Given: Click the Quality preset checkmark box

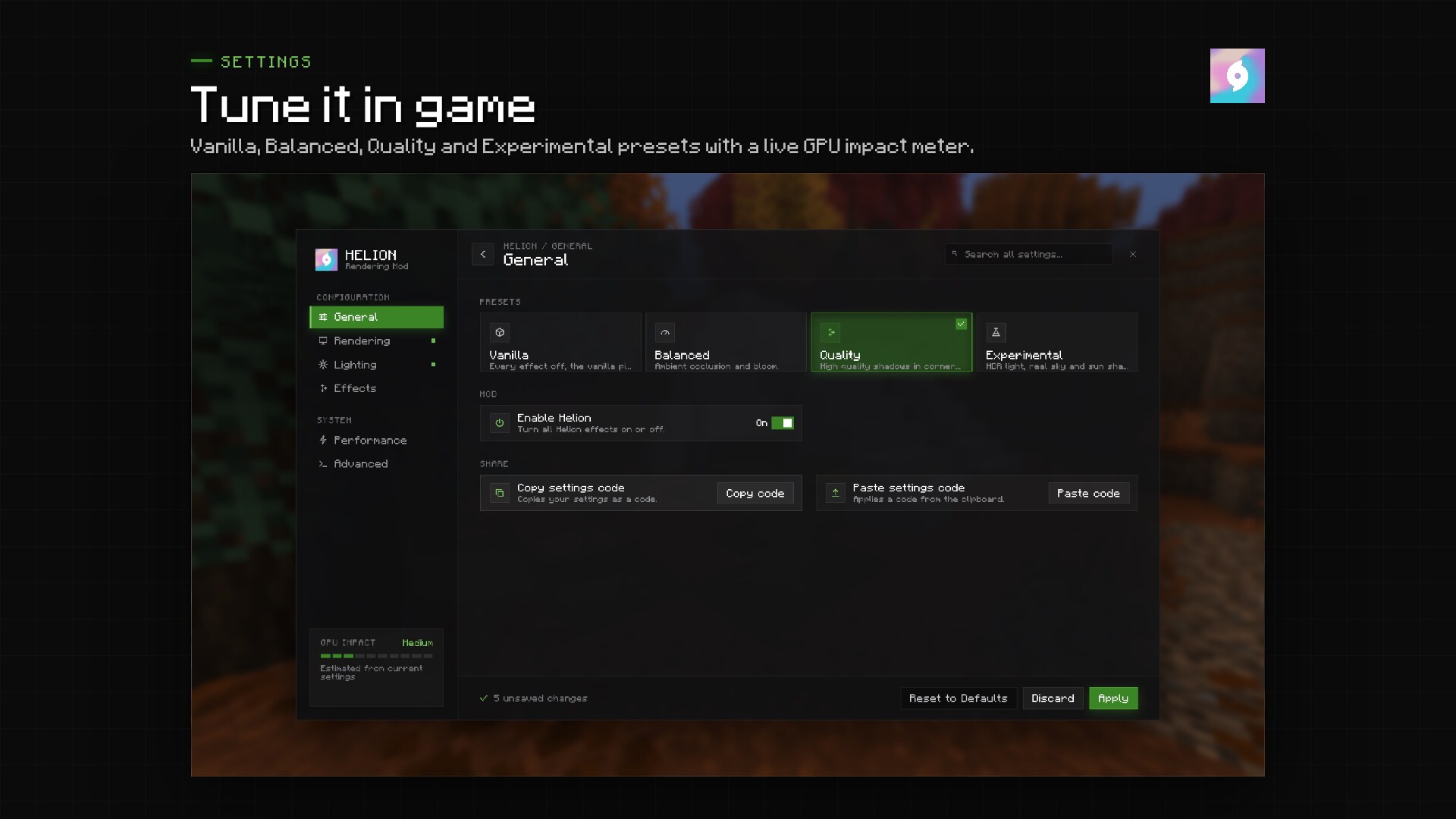Looking at the screenshot, I should pyautogui.click(x=961, y=324).
